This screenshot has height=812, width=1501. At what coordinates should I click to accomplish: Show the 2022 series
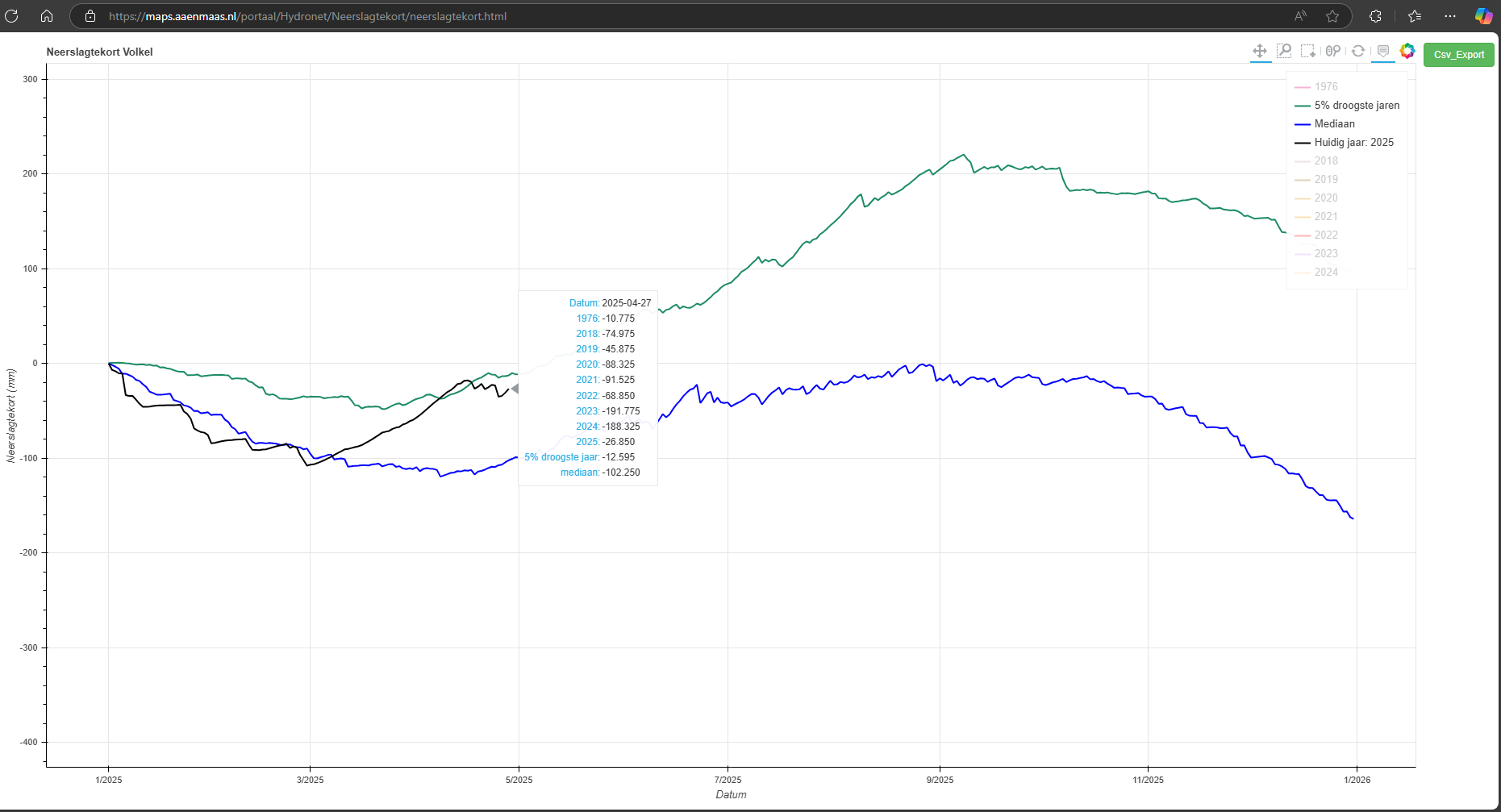1315,235
